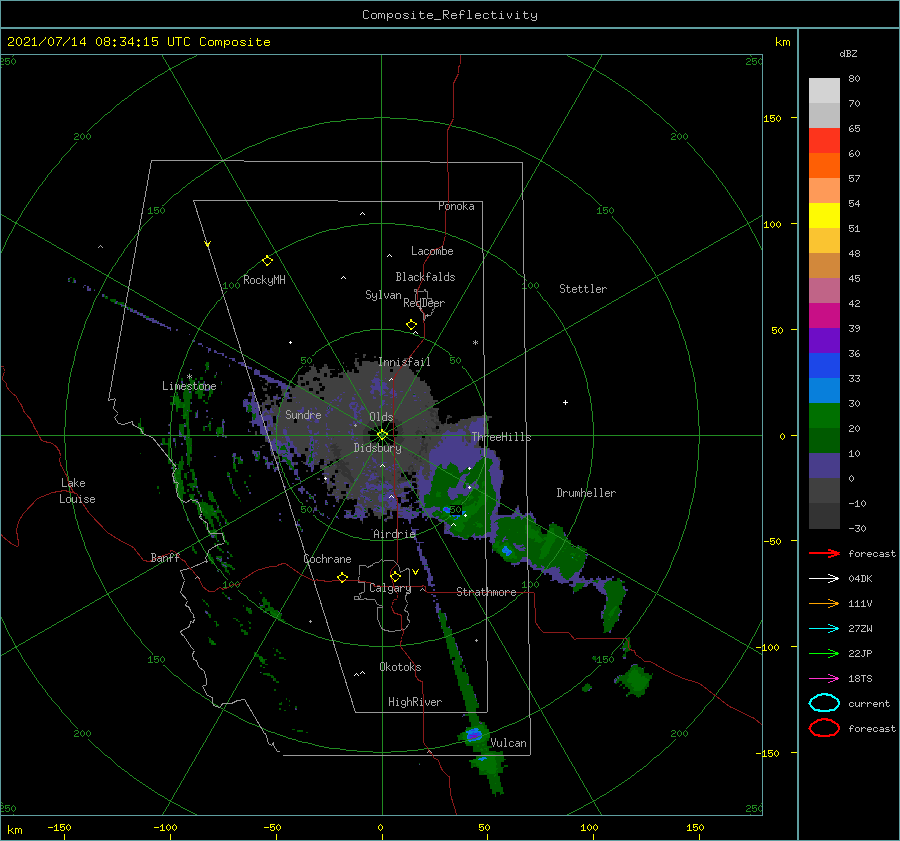Click the ThreeHills label
Viewport: 900px width, 841px height.
(502, 437)
